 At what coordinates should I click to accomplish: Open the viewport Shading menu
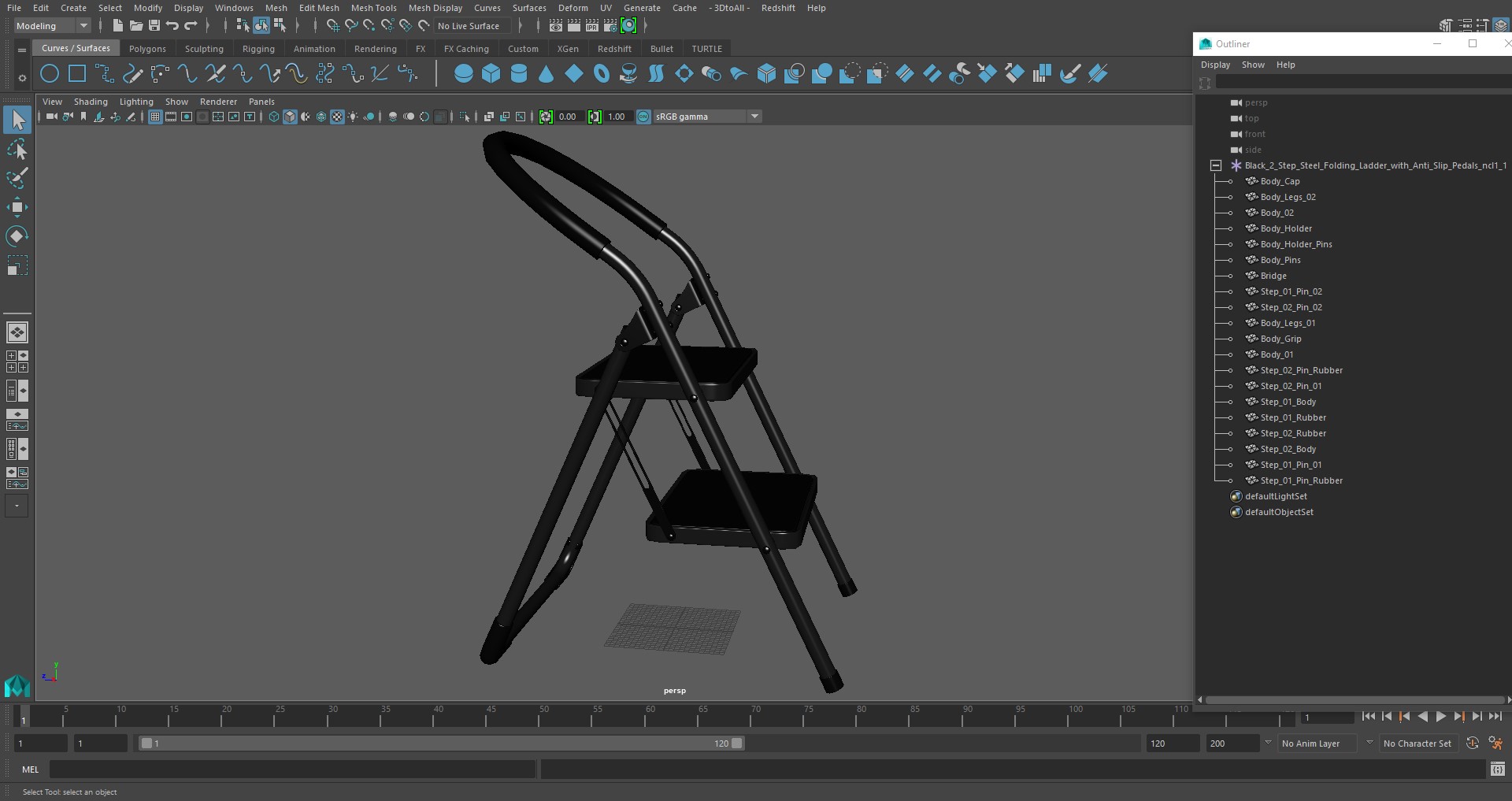point(91,102)
